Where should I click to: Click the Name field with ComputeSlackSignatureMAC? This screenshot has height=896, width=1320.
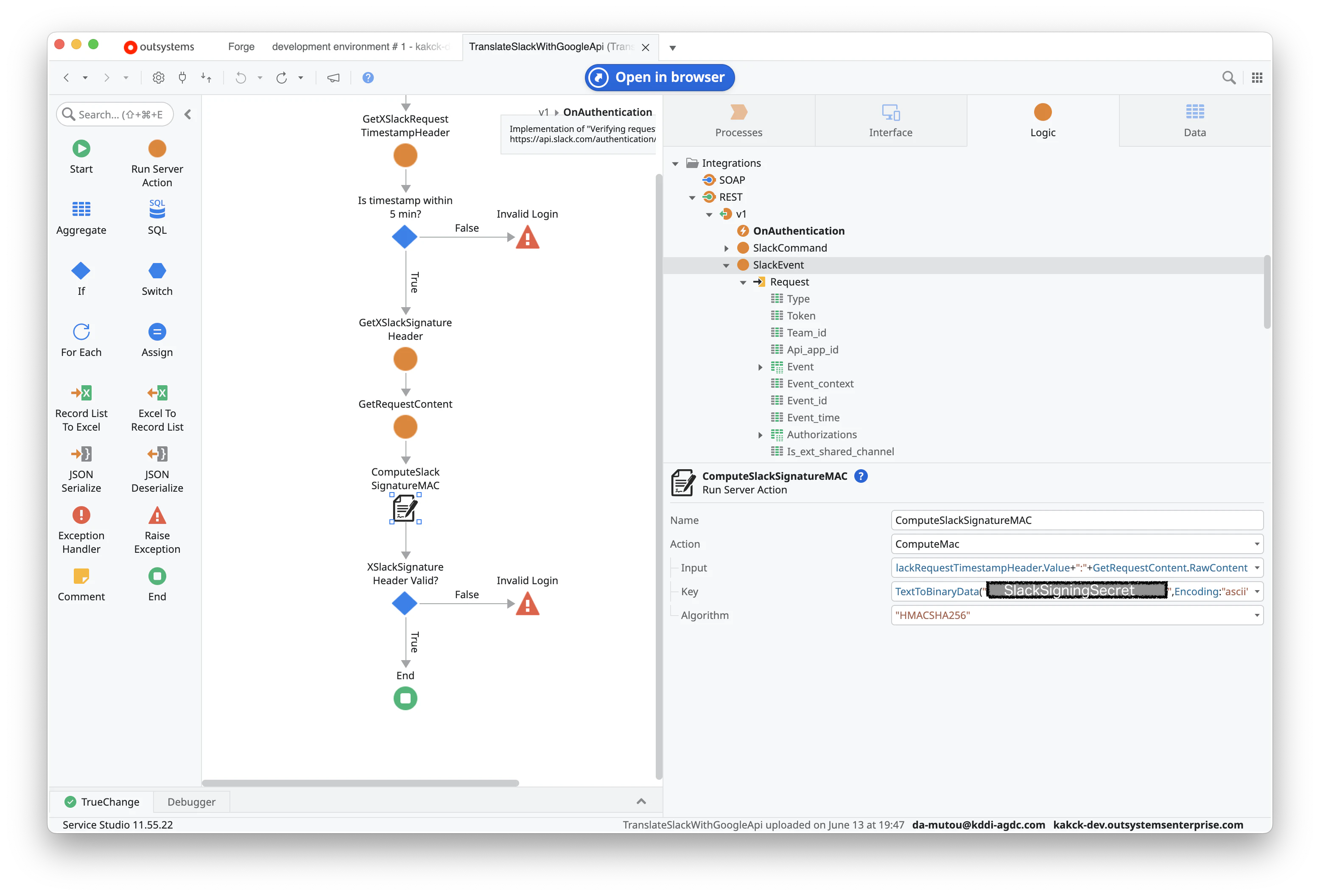tap(1077, 520)
